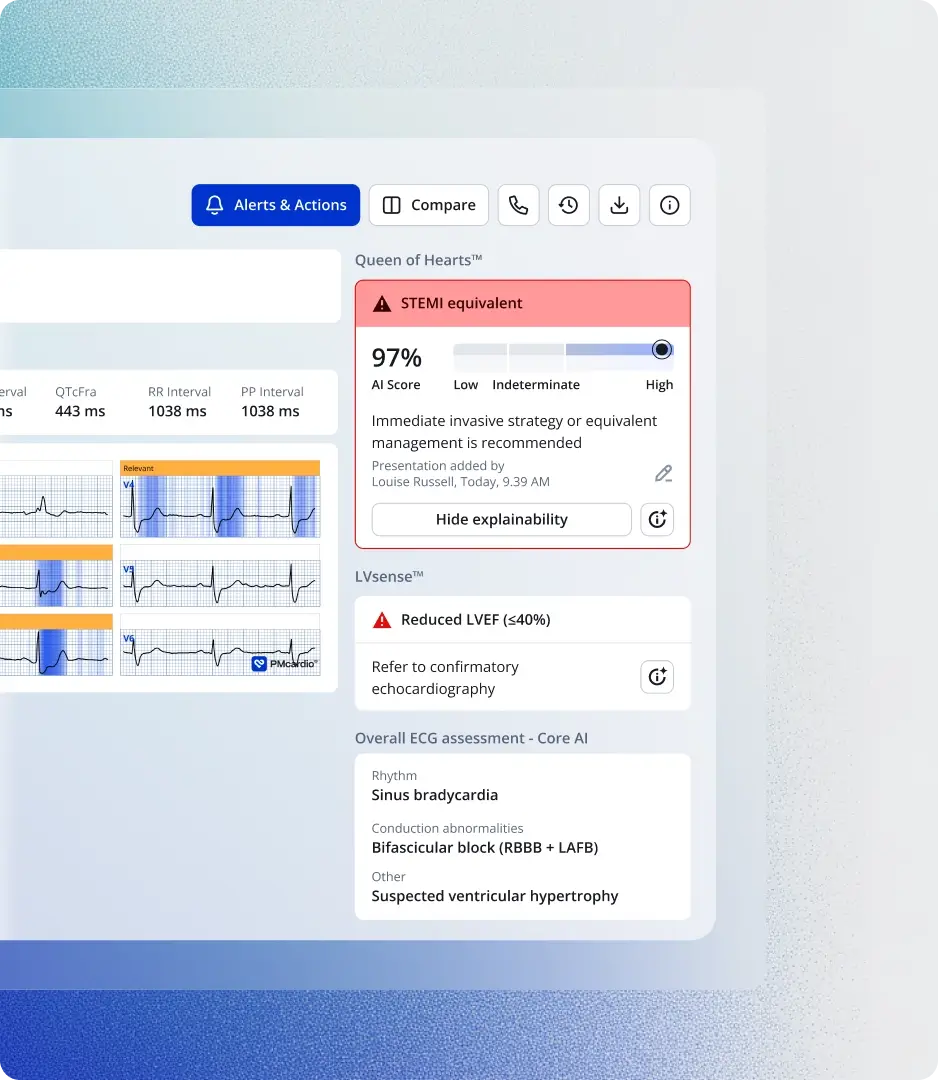
Task: Click the High label on score bar
Action: click(659, 384)
